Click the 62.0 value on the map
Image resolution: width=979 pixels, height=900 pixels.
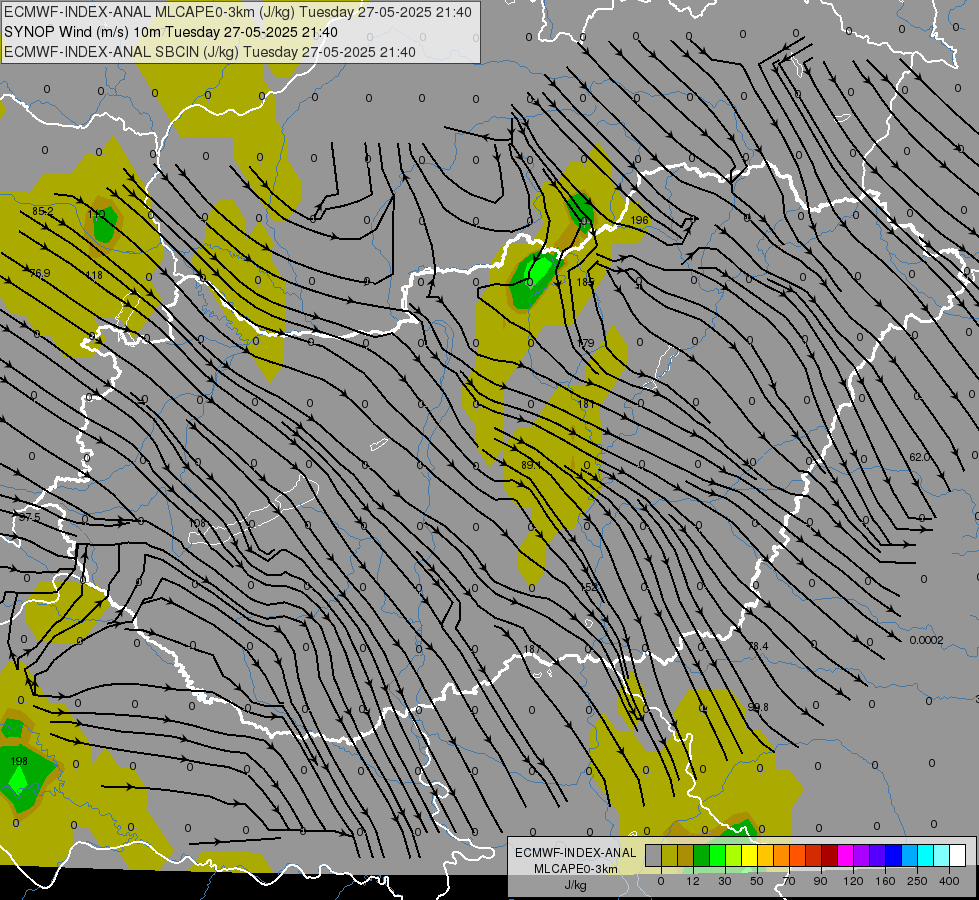[x=919, y=457]
